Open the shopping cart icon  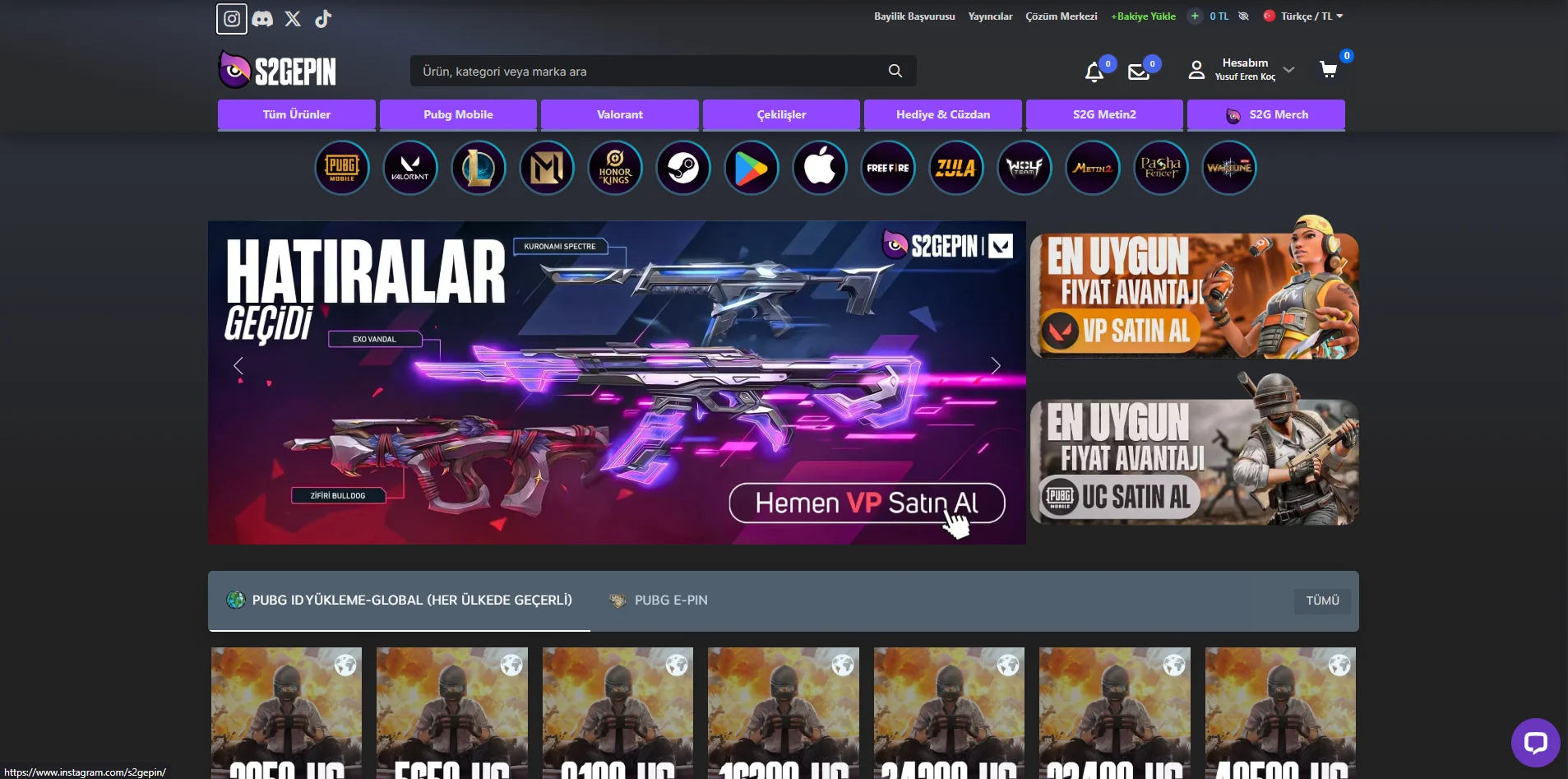(1328, 70)
